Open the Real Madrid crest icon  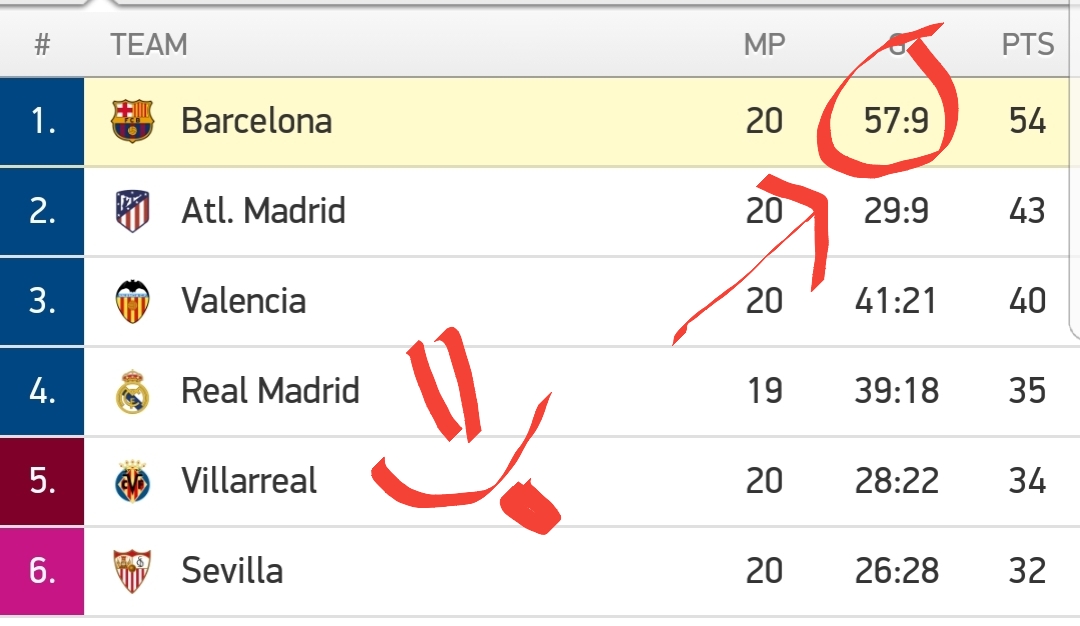pos(132,391)
